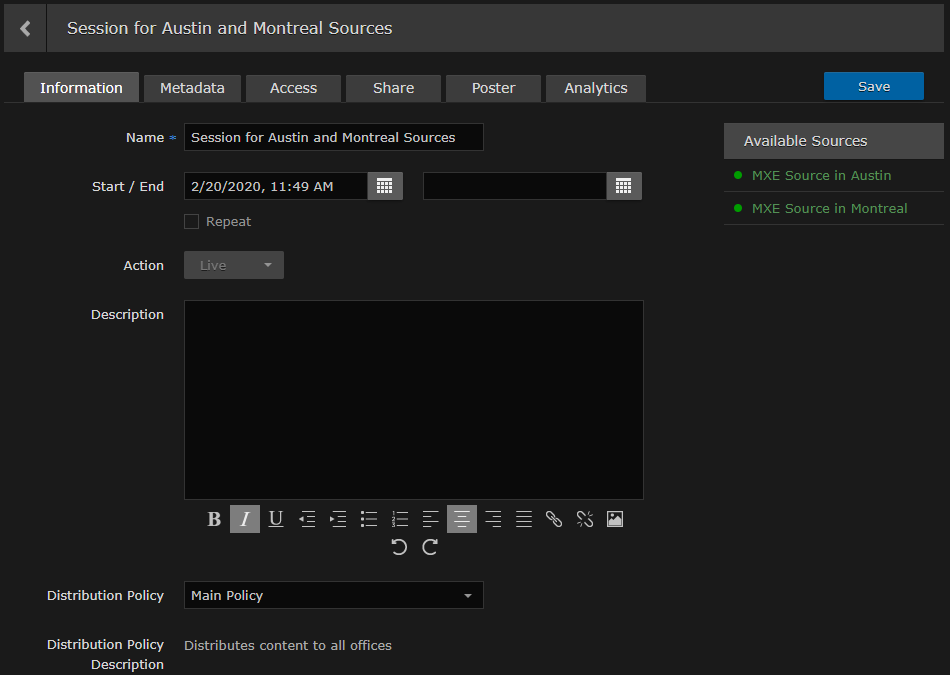Open the Analytics tab
The height and width of the screenshot is (675, 950).
[x=595, y=88]
